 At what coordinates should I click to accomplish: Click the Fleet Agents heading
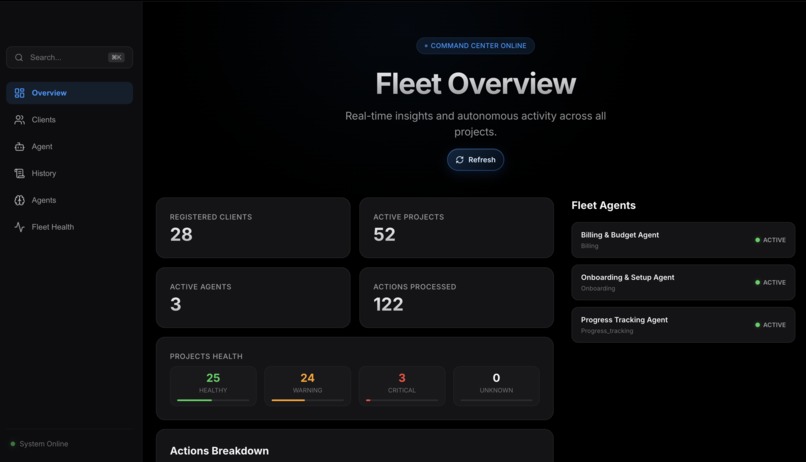[603, 206]
